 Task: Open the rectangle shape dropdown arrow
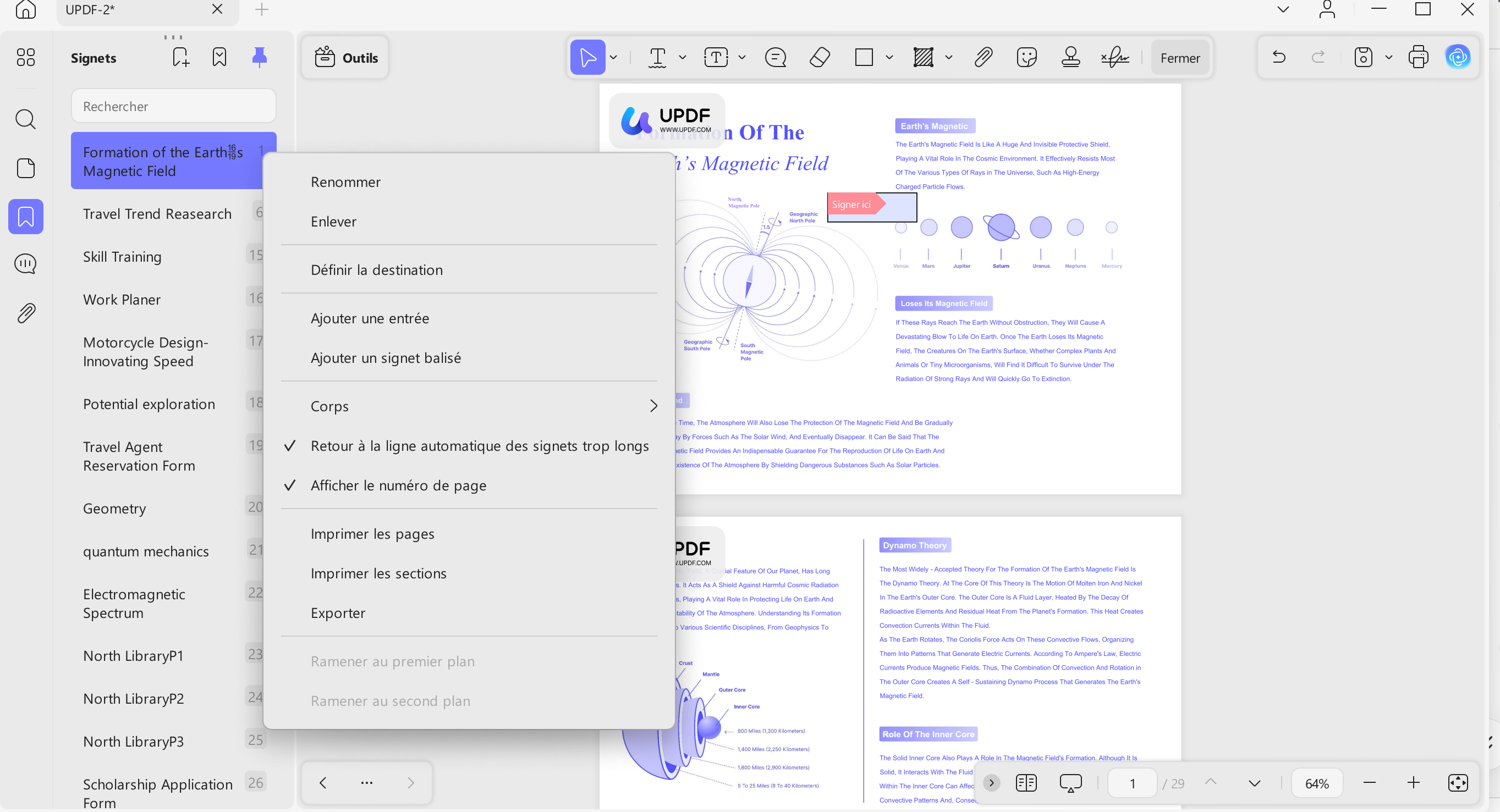coord(889,58)
